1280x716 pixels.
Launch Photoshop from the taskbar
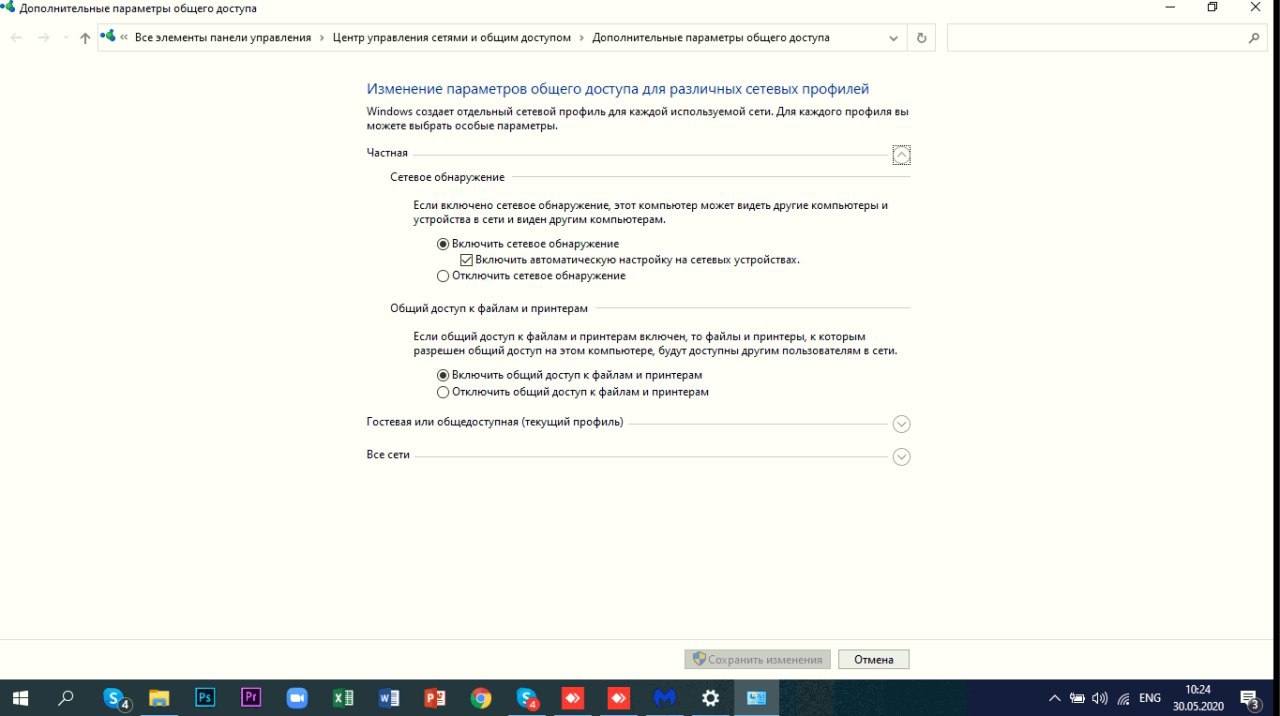click(x=205, y=698)
